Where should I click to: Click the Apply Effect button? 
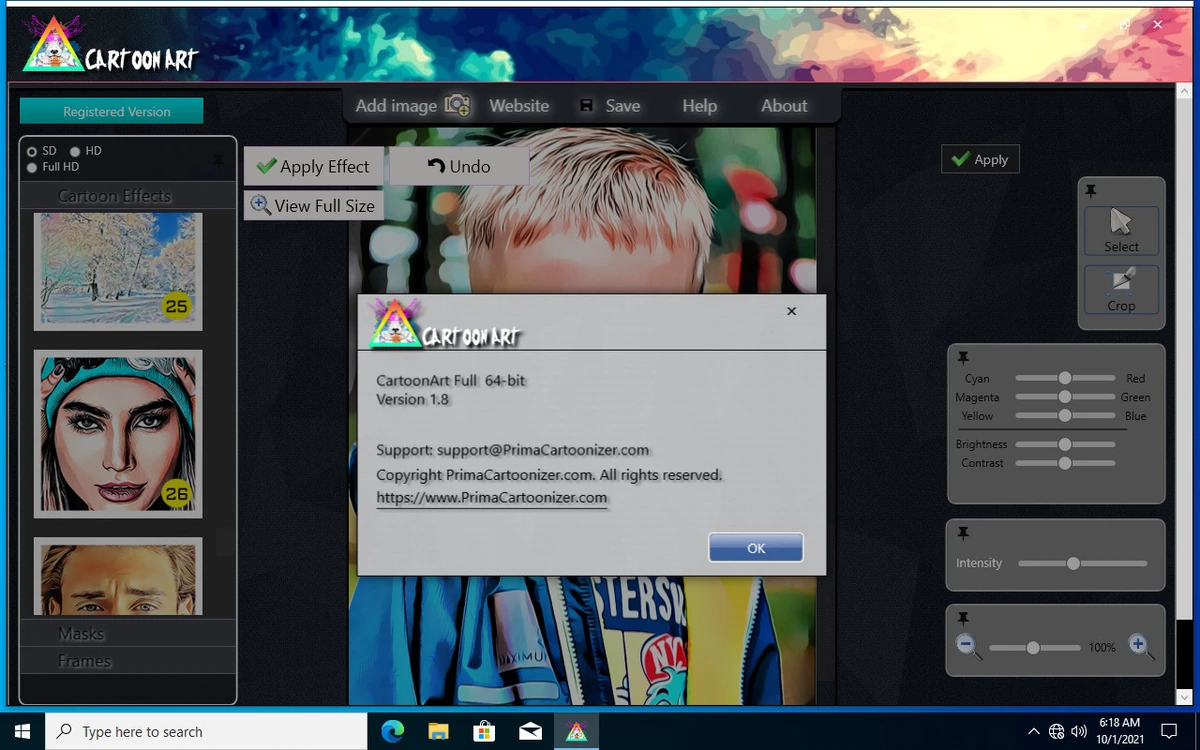(x=314, y=166)
